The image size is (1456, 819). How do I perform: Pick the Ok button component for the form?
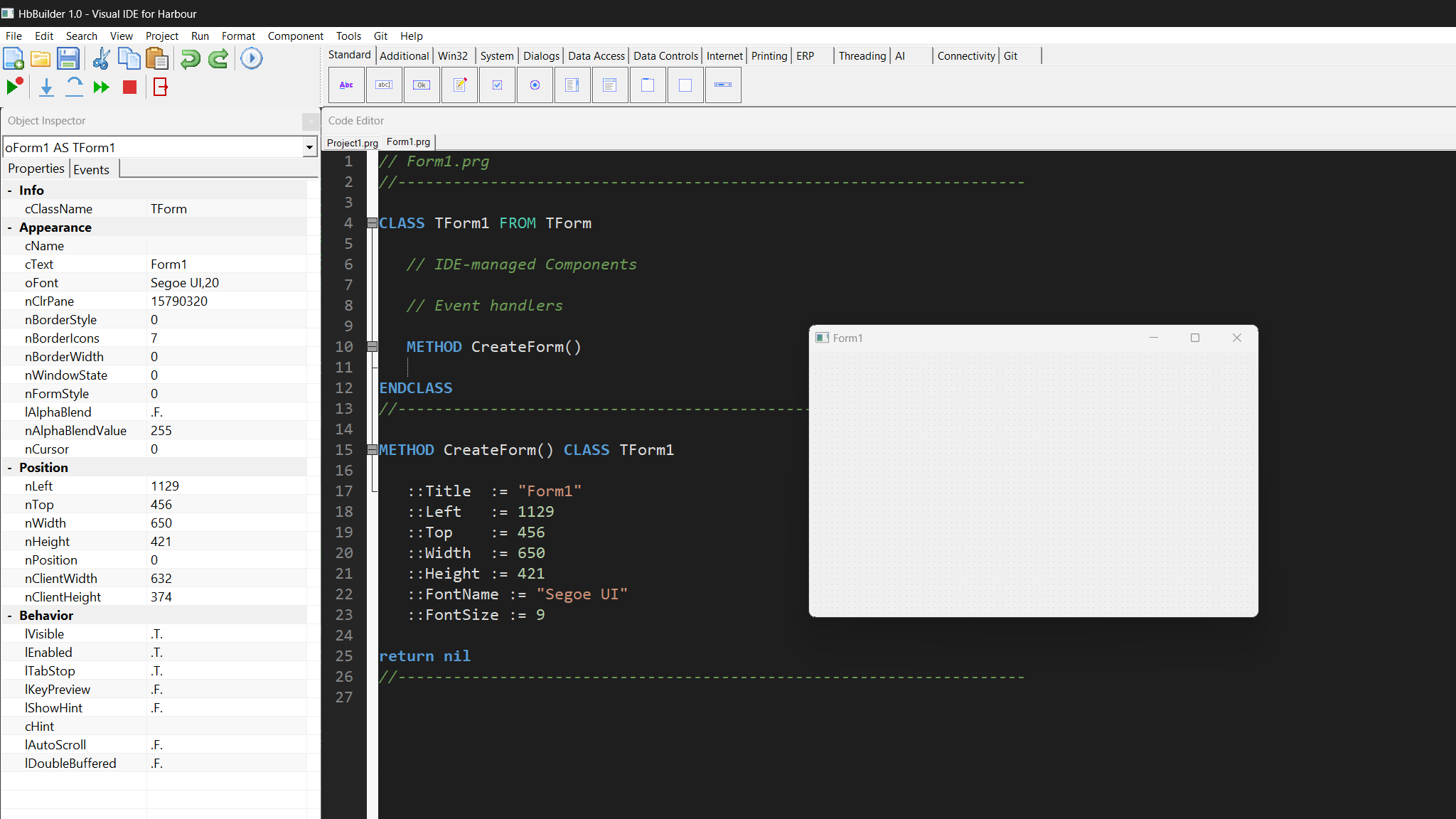(422, 85)
